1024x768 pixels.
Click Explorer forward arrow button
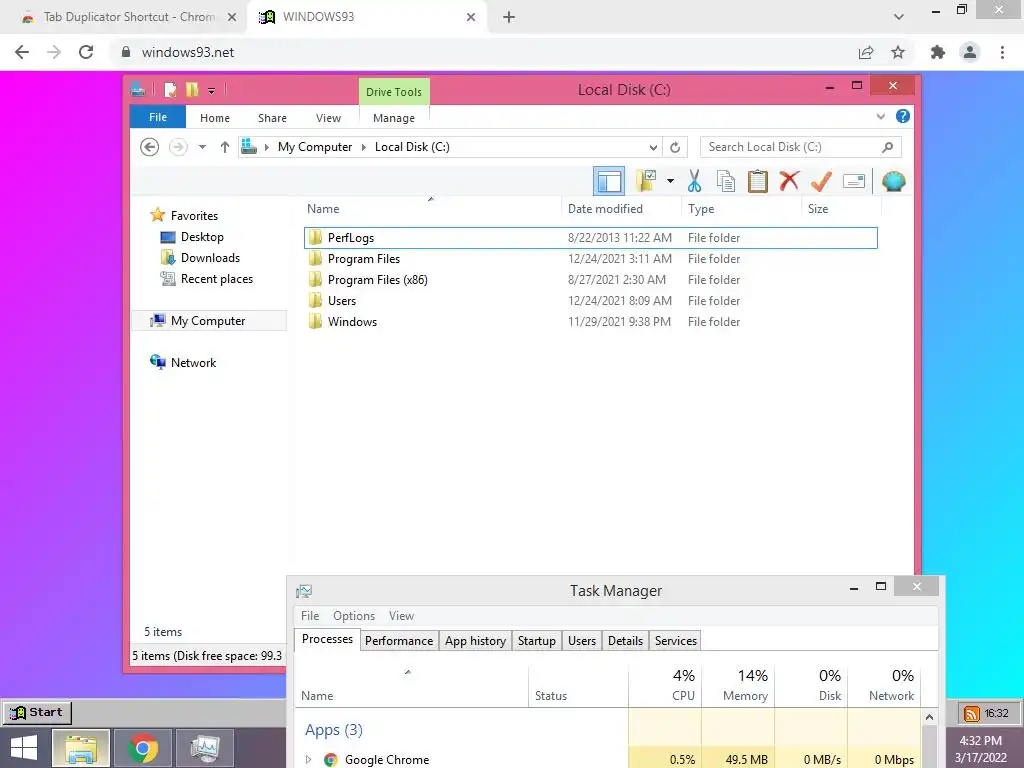point(178,147)
